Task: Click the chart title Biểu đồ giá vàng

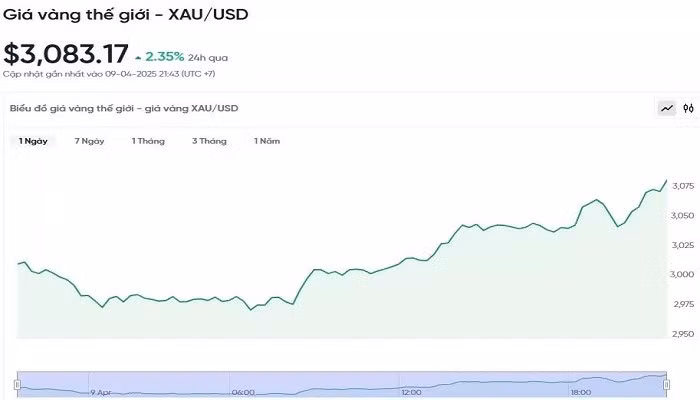Action: coord(124,108)
